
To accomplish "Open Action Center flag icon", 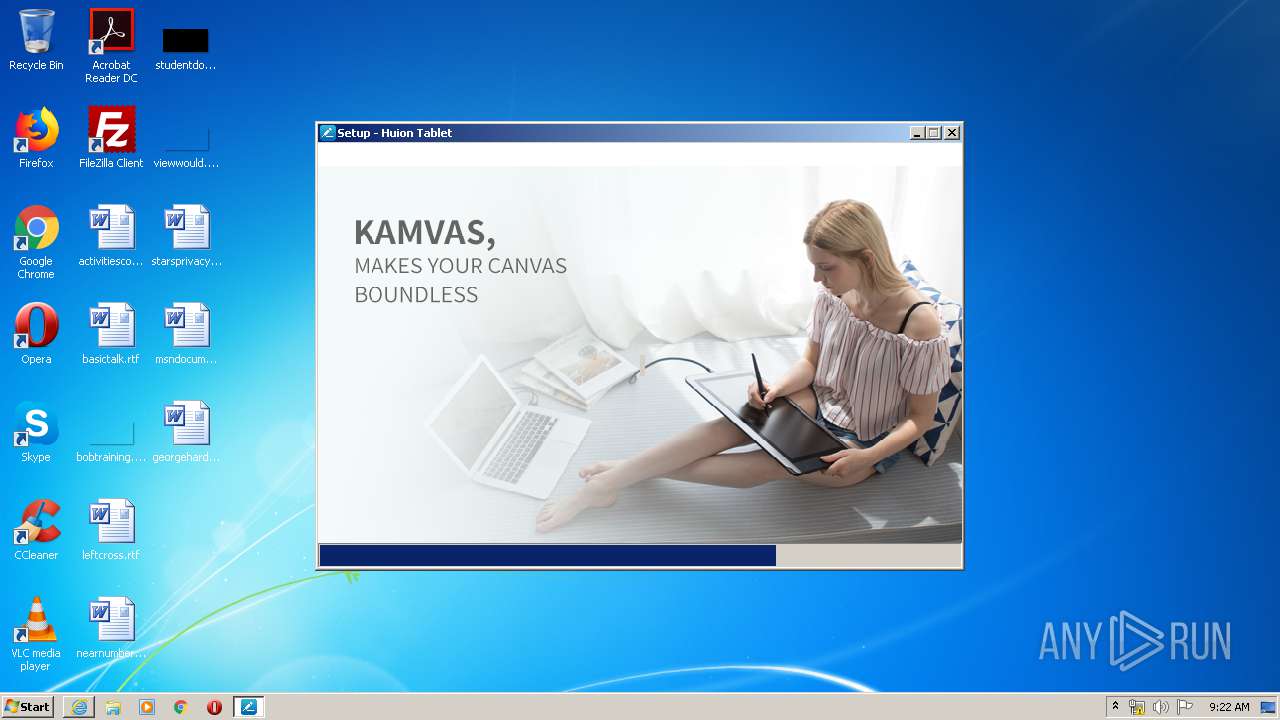I will [x=1185, y=707].
